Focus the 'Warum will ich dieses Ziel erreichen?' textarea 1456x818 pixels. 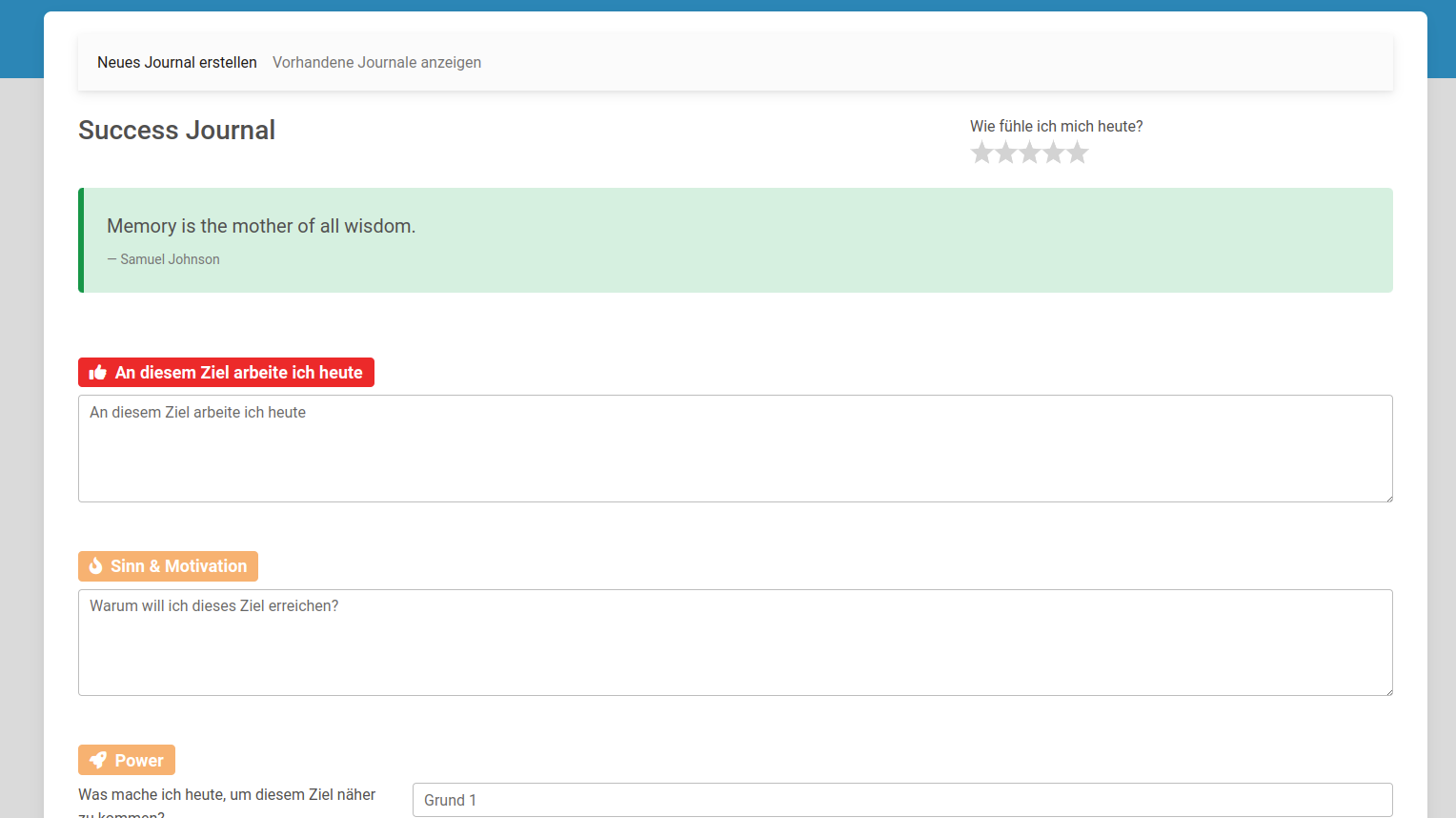pyautogui.click(x=736, y=643)
